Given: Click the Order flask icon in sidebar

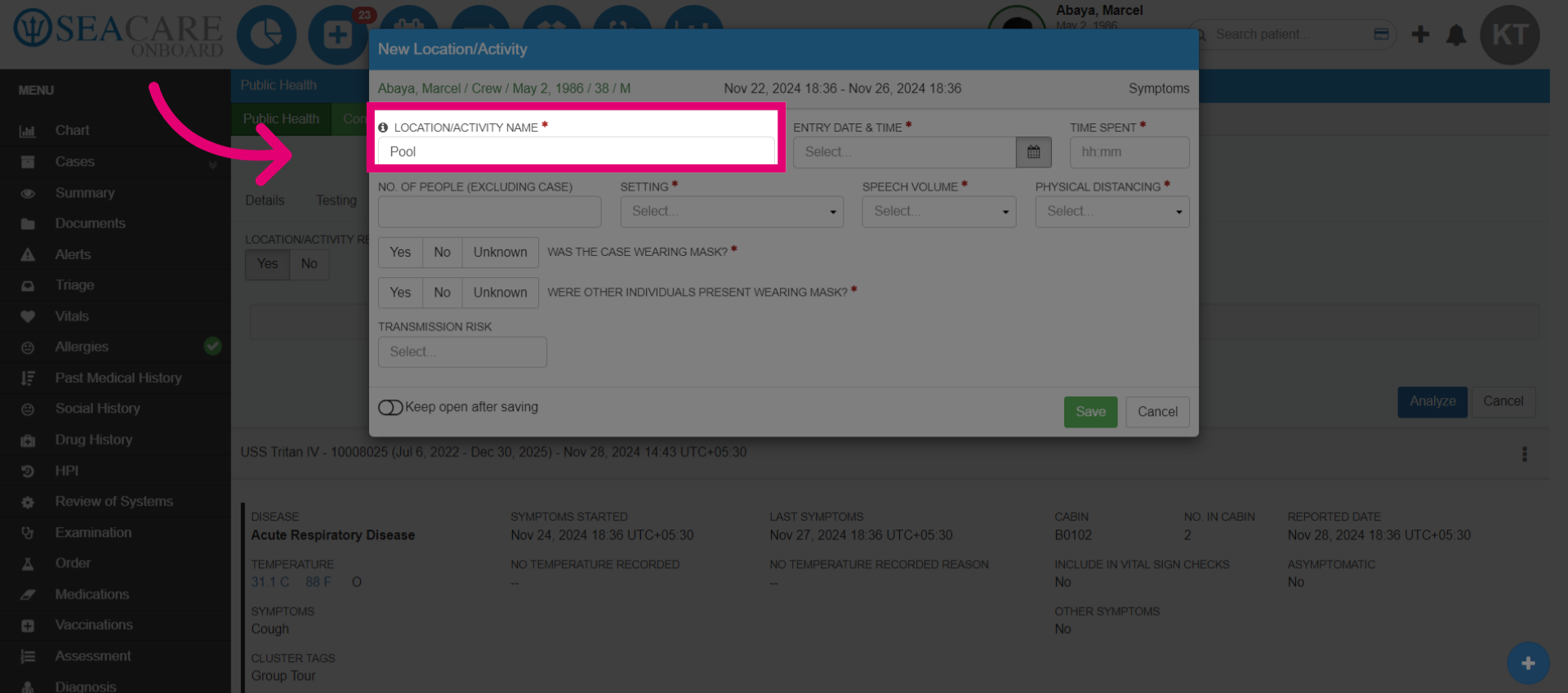Looking at the screenshot, I should [x=28, y=564].
